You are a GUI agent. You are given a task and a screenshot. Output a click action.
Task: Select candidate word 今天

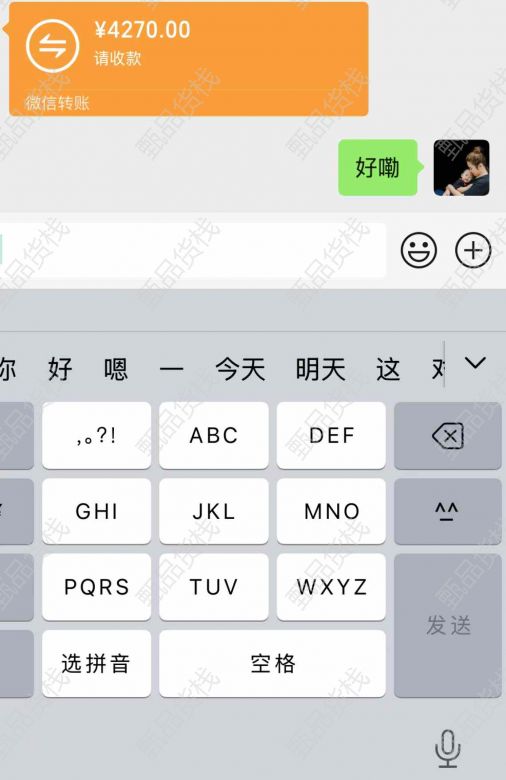[240, 369]
